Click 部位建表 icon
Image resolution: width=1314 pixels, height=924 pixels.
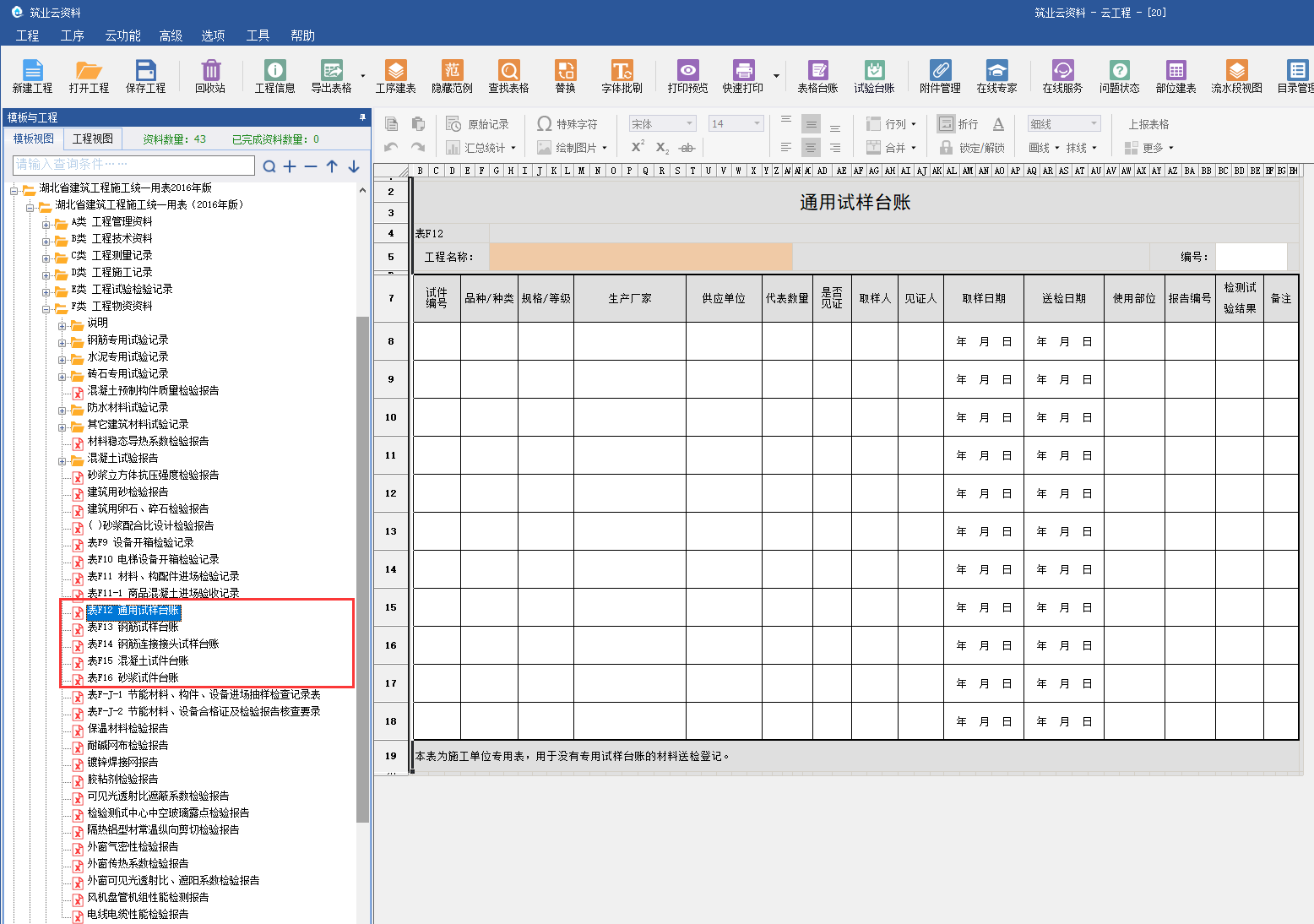pyautogui.click(x=1176, y=75)
